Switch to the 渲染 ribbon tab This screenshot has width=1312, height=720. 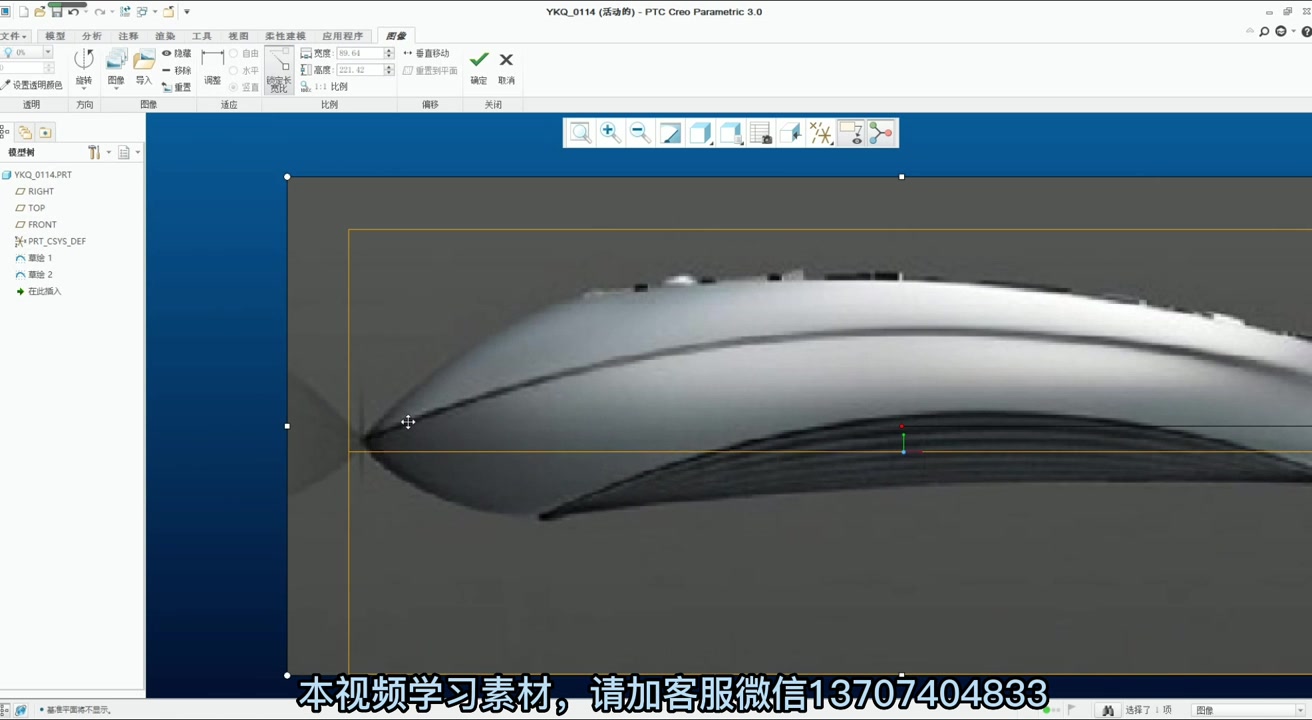coord(165,35)
